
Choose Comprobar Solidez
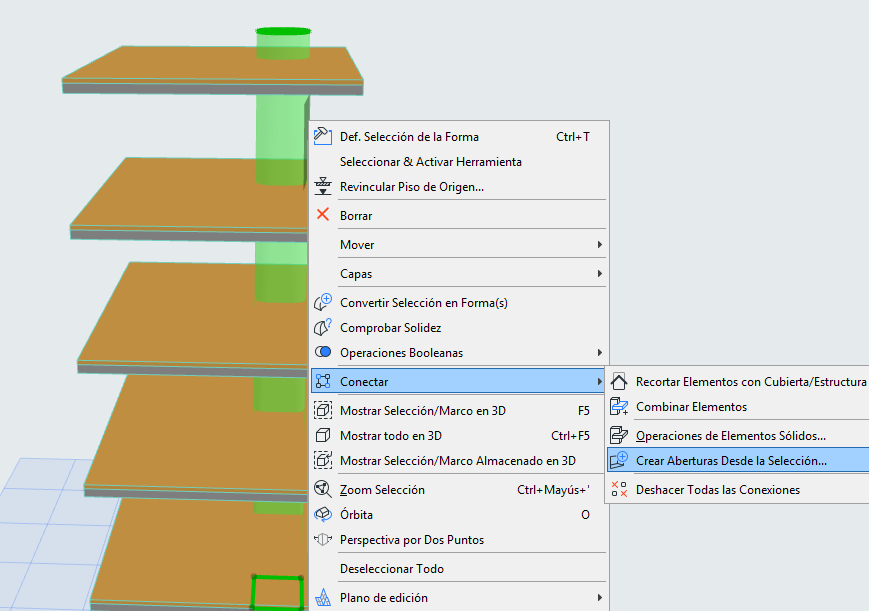click(459, 327)
